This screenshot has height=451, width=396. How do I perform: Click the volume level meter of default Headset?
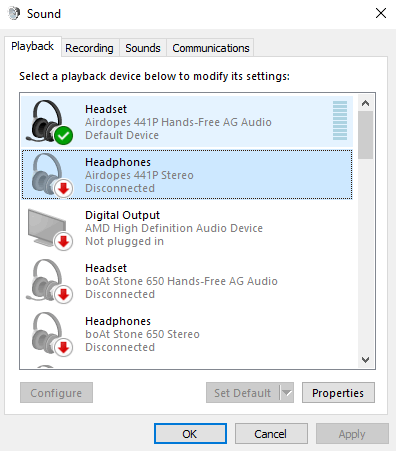[340, 120]
